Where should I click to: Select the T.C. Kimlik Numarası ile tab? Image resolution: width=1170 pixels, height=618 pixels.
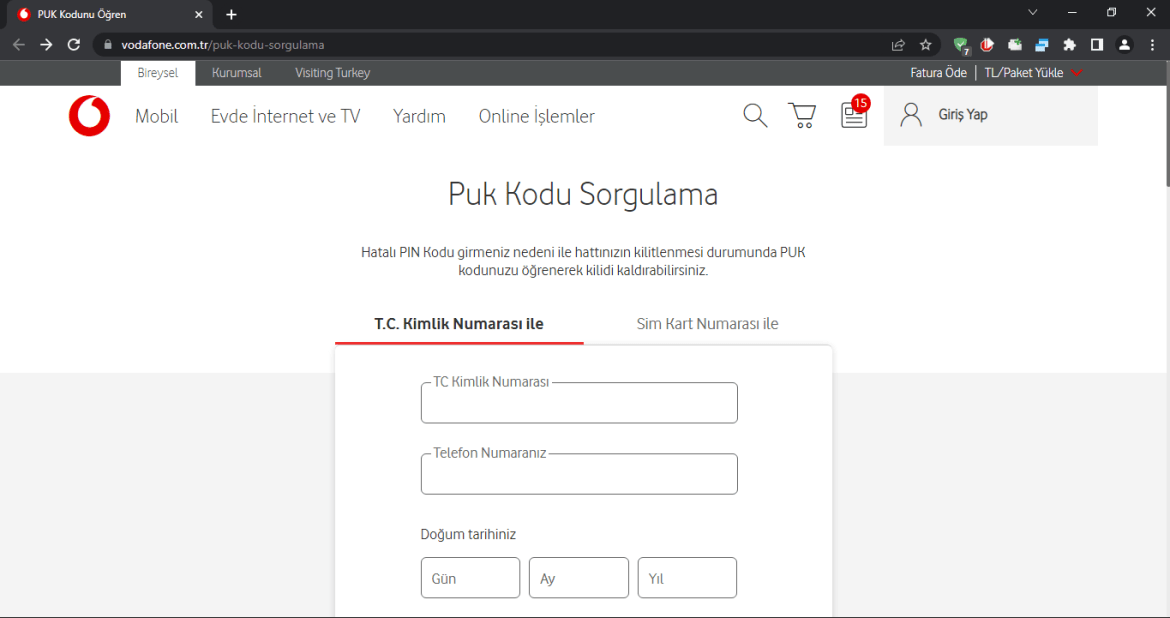(x=459, y=324)
